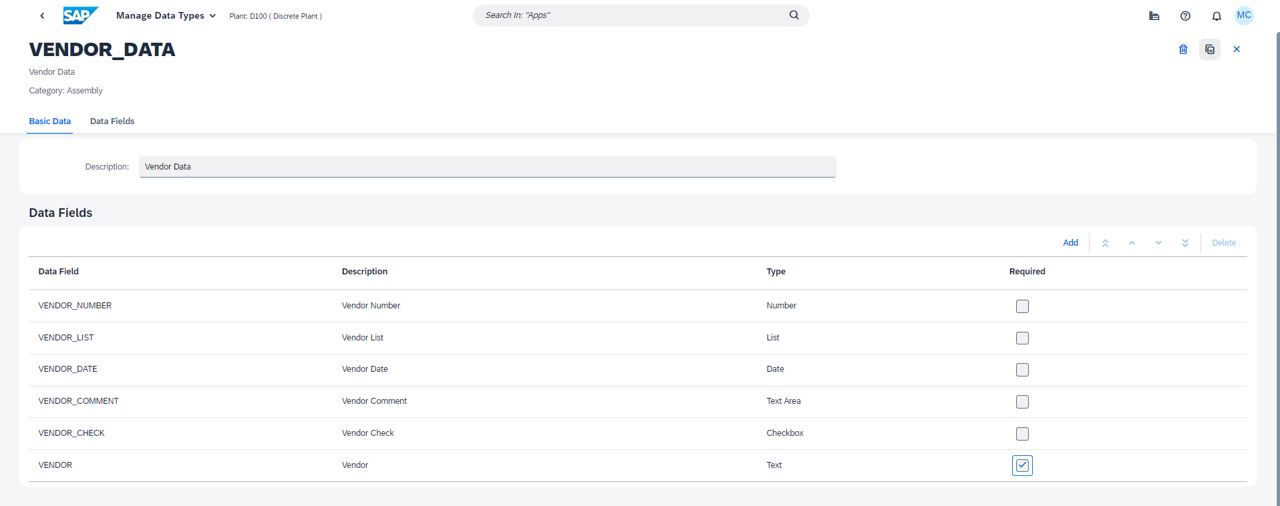
Task: Enable Required checkbox for VENDOR_DATE
Action: (x=1022, y=370)
